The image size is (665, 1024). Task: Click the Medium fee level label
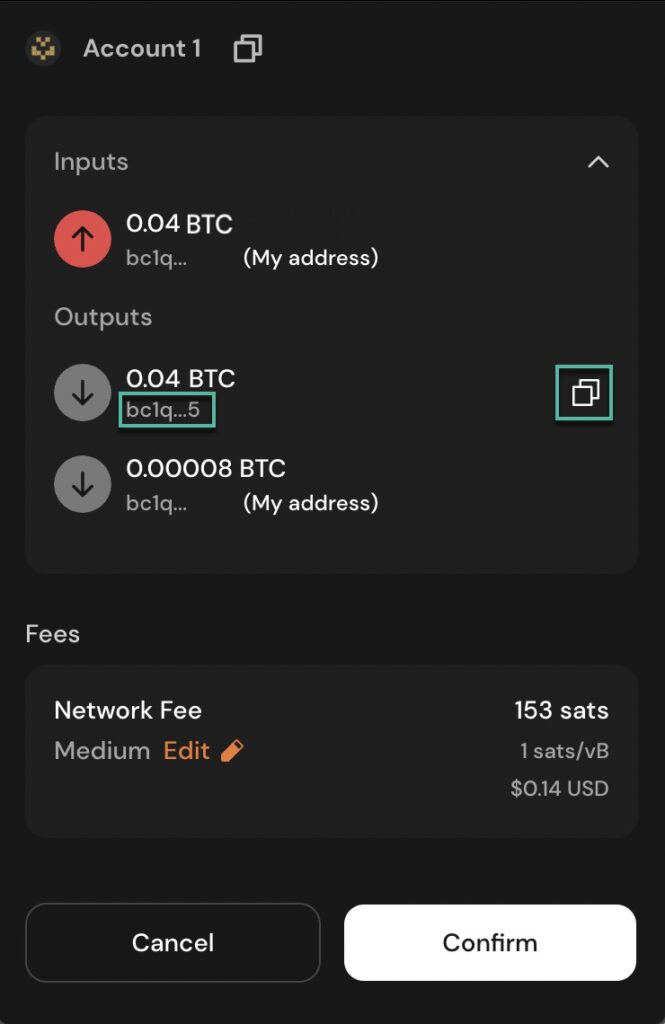point(102,751)
